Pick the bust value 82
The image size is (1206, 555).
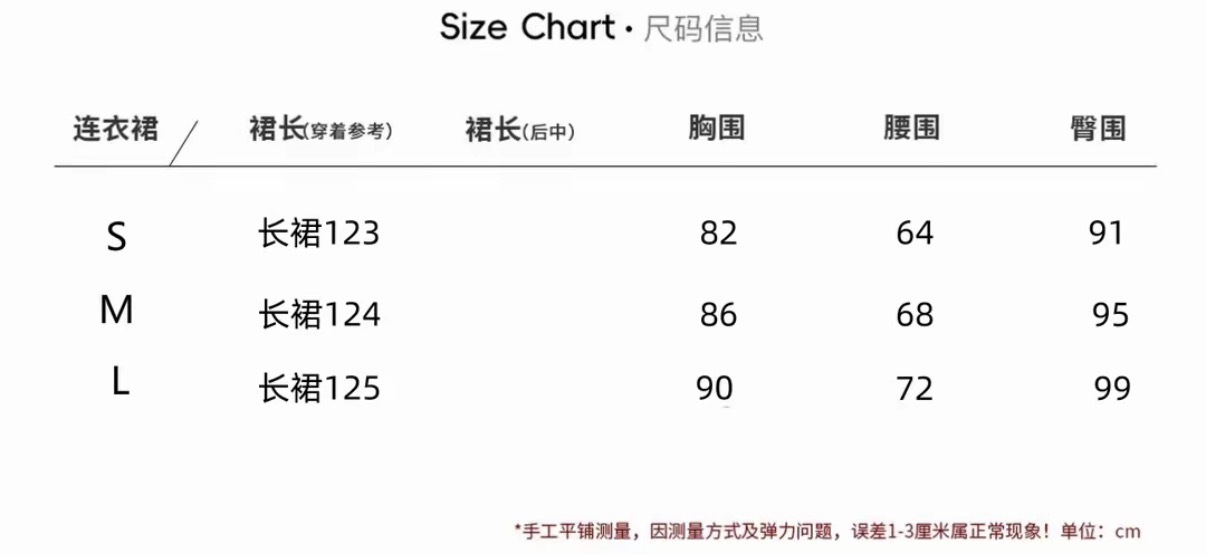718,233
